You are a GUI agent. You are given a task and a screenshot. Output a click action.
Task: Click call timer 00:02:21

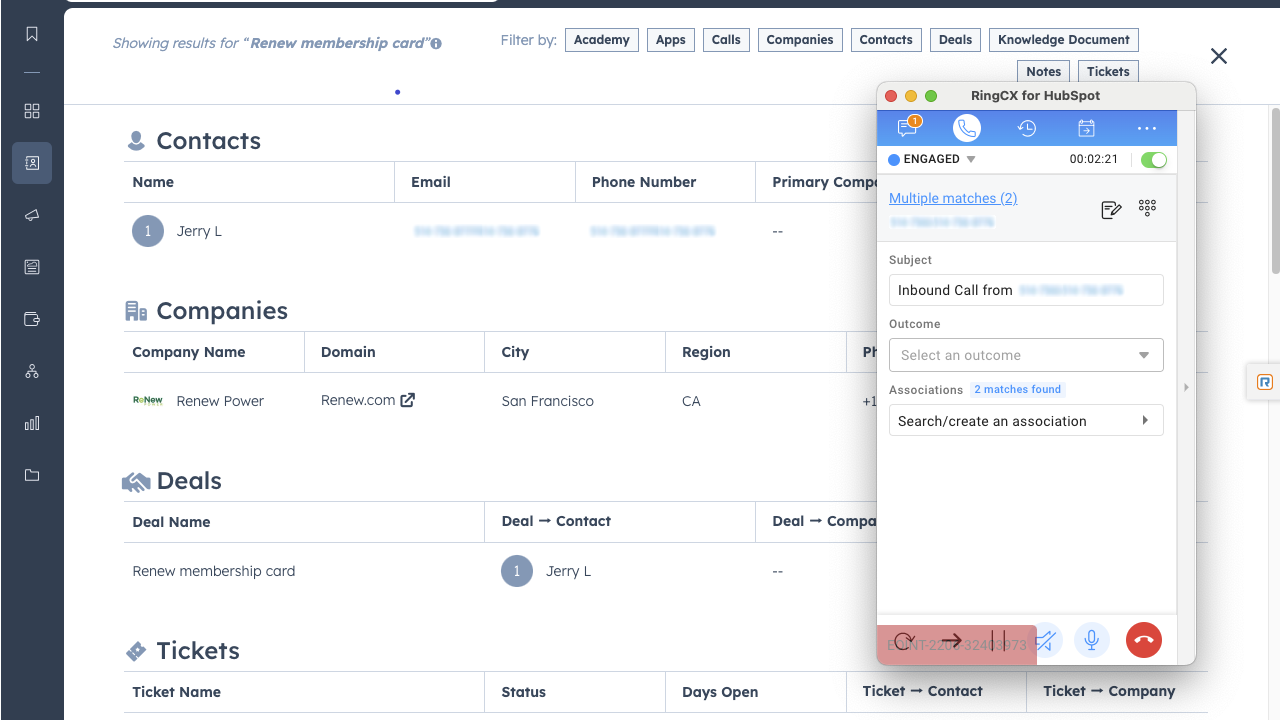coord(1093,159)
